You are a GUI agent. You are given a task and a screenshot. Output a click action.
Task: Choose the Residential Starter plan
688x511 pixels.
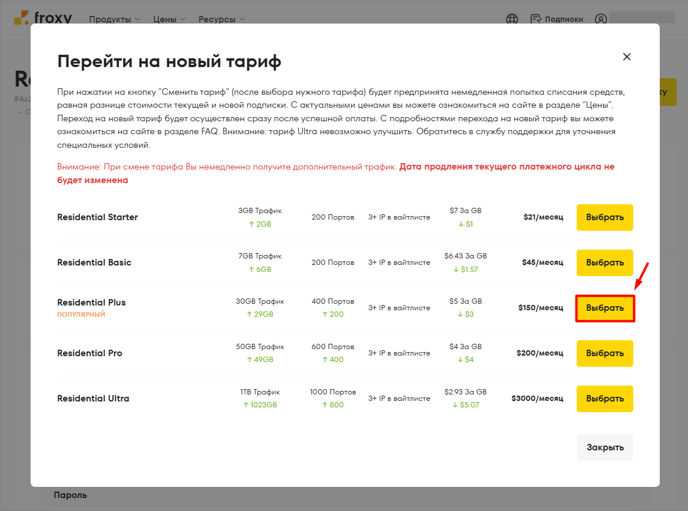point(605,217)
